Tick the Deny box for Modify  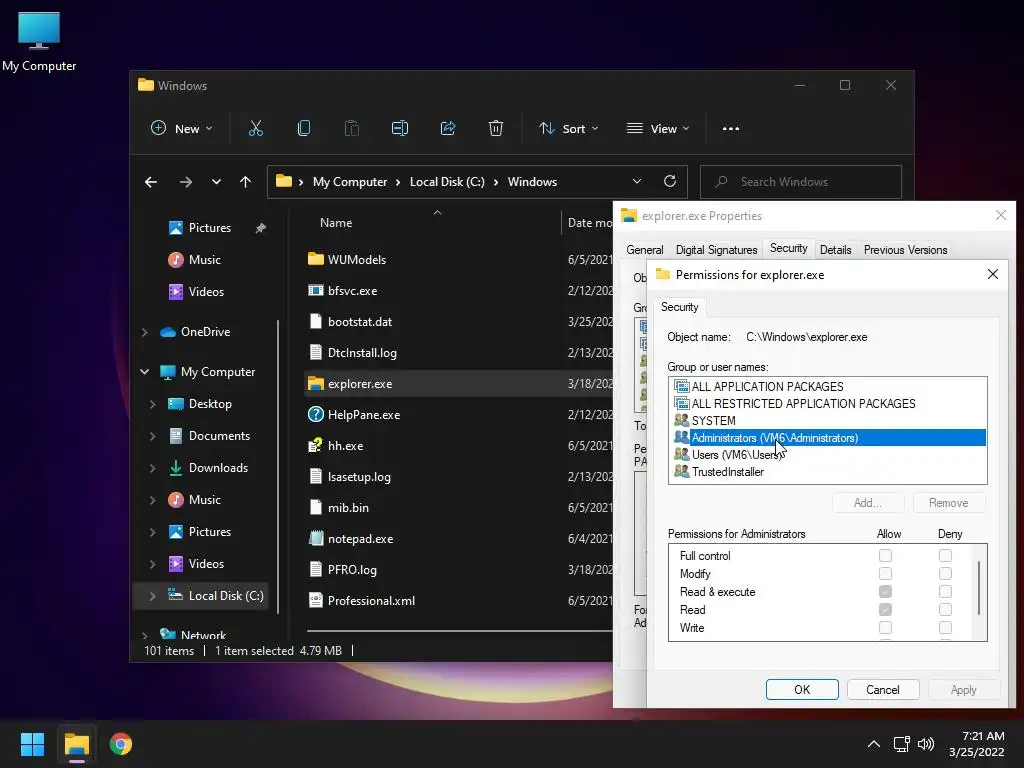(945, 573)
